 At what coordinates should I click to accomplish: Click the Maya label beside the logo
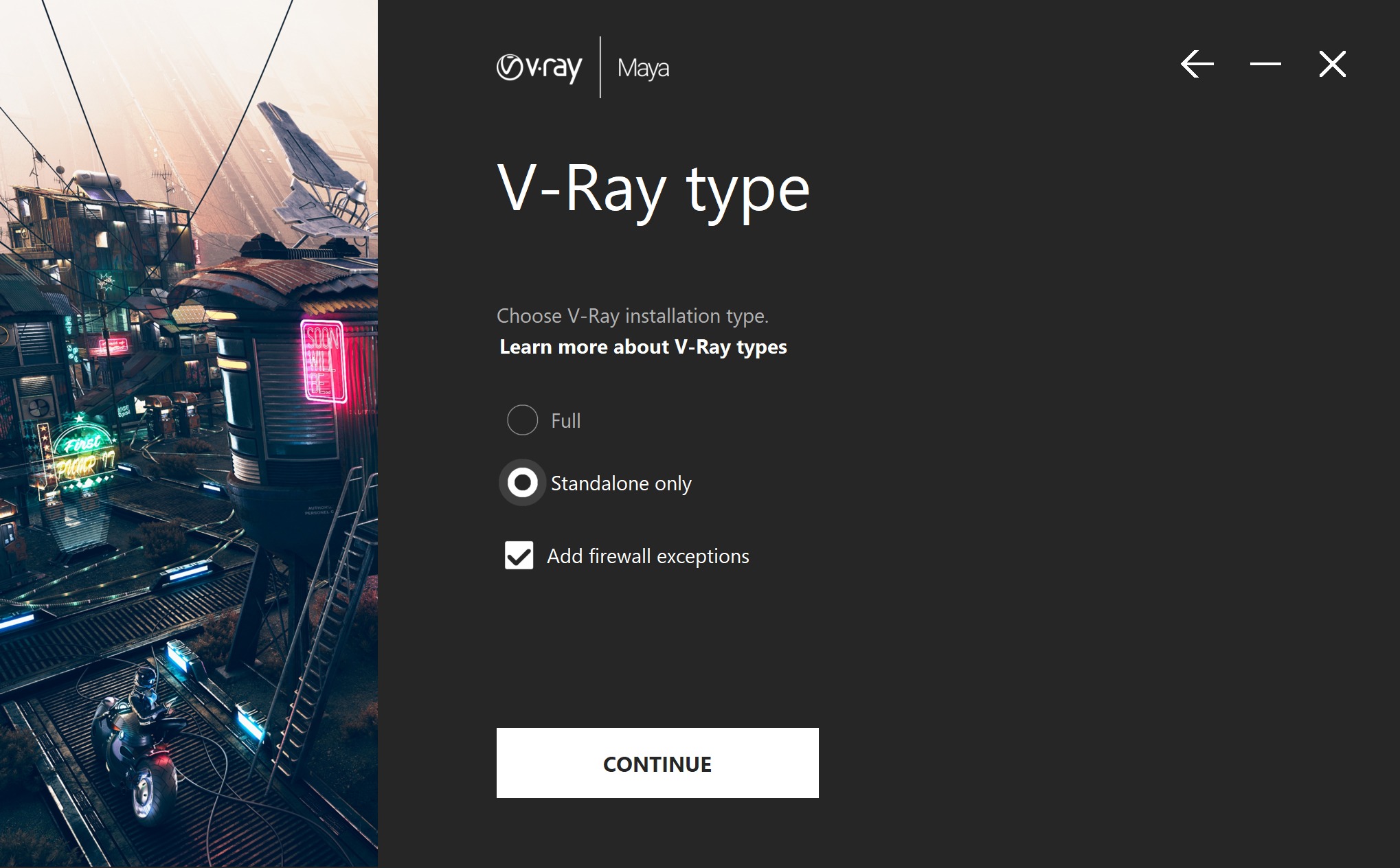tap(643, 68)
